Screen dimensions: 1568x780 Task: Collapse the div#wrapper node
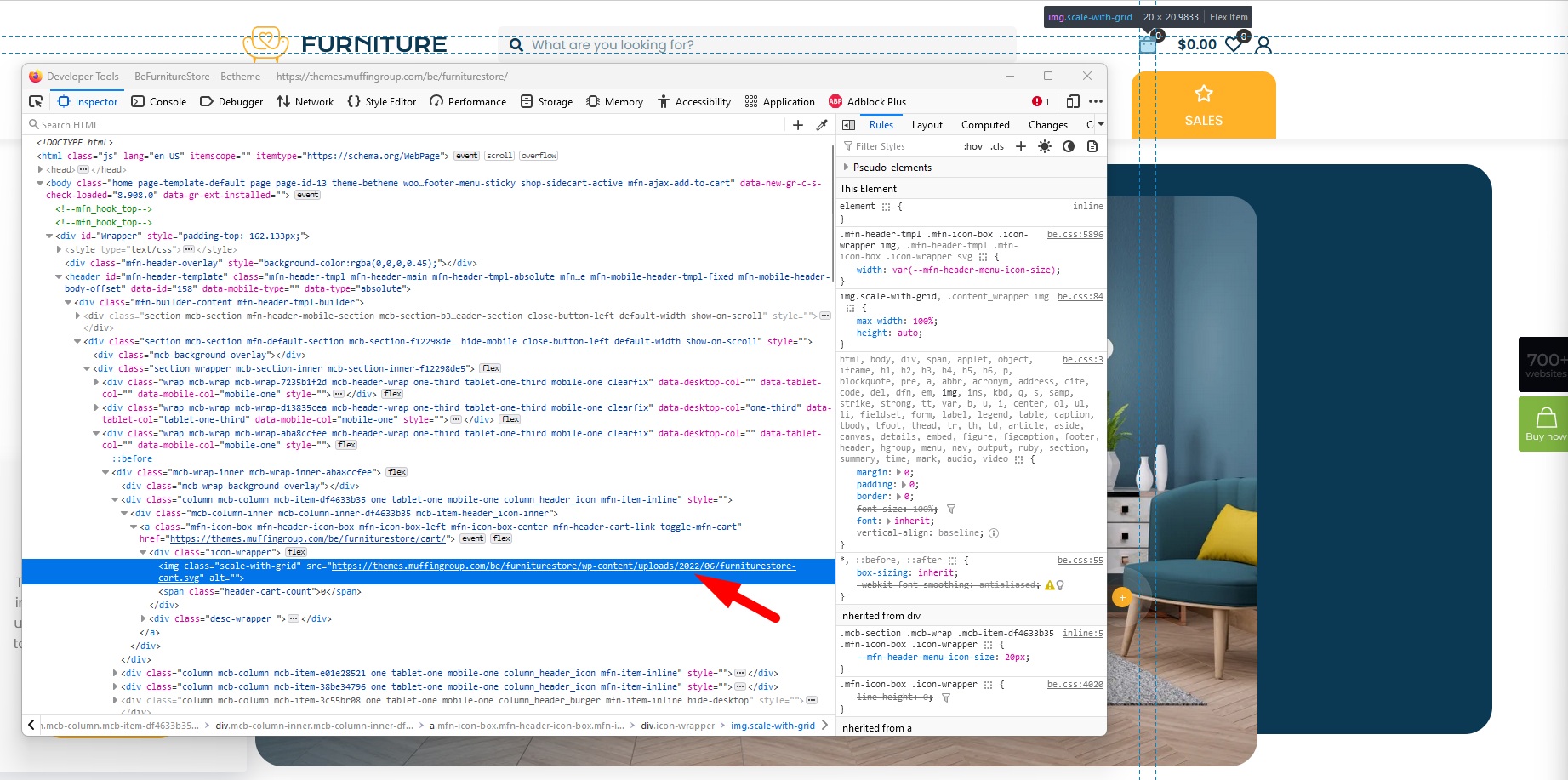point(49,236)
